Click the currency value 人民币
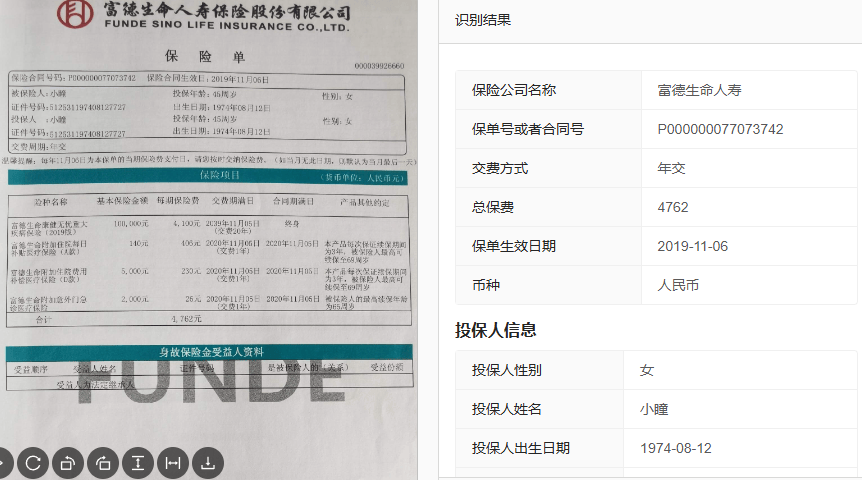The image size is (862, 480). pyautogui.click(x=678, y=285)
